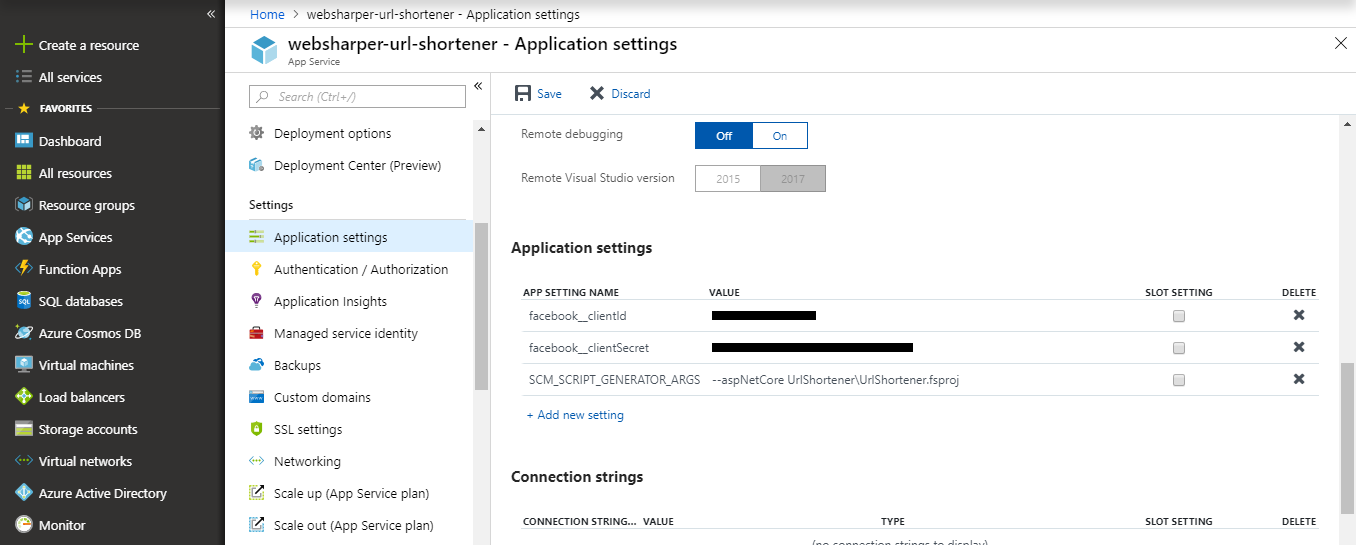The width and height of the screenshot is (1356, 545).
Task: Click the Authentication / Authorization key icon
Action: [256, 269]
